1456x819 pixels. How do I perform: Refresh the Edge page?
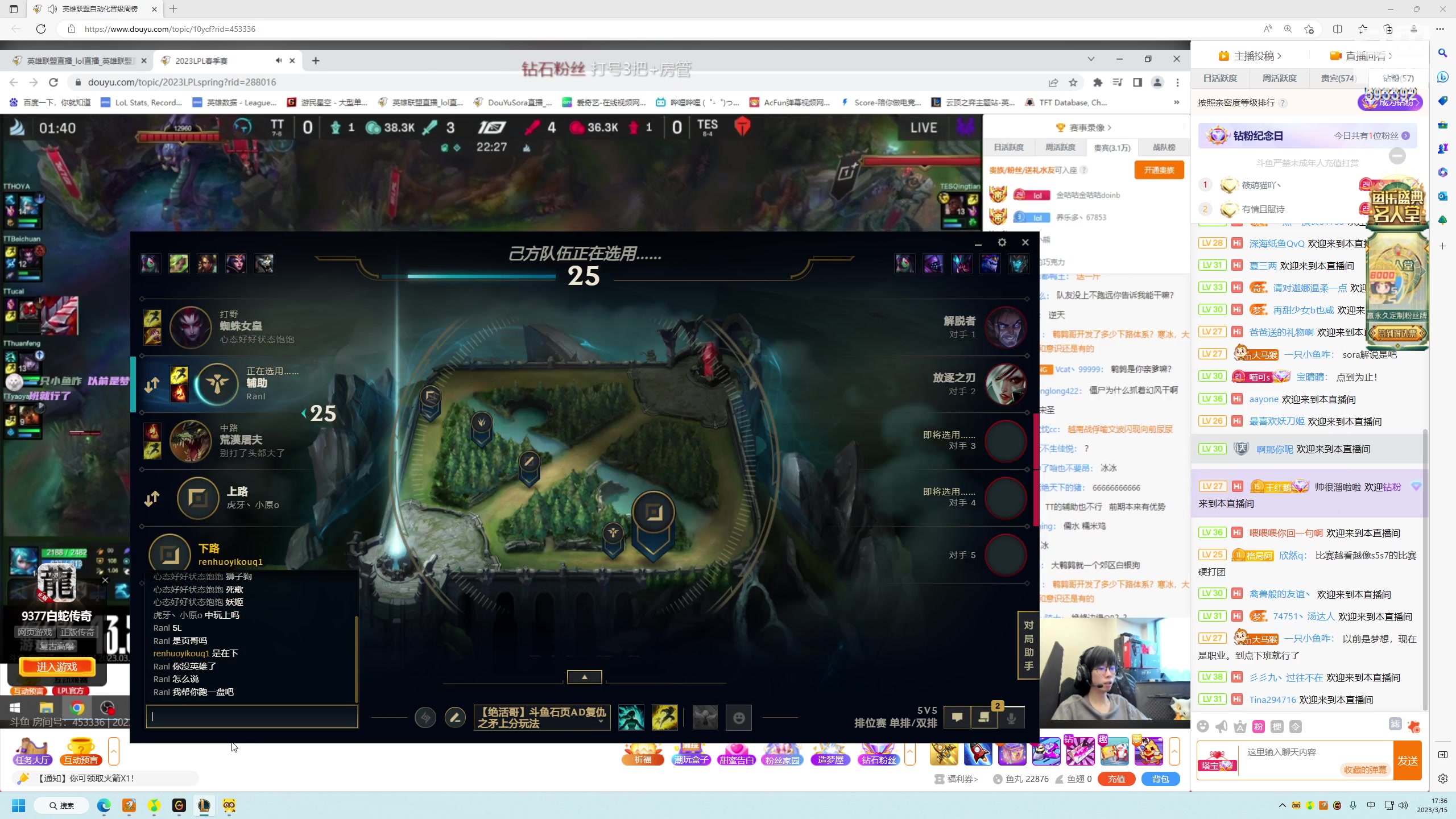[x=41, y=29]
